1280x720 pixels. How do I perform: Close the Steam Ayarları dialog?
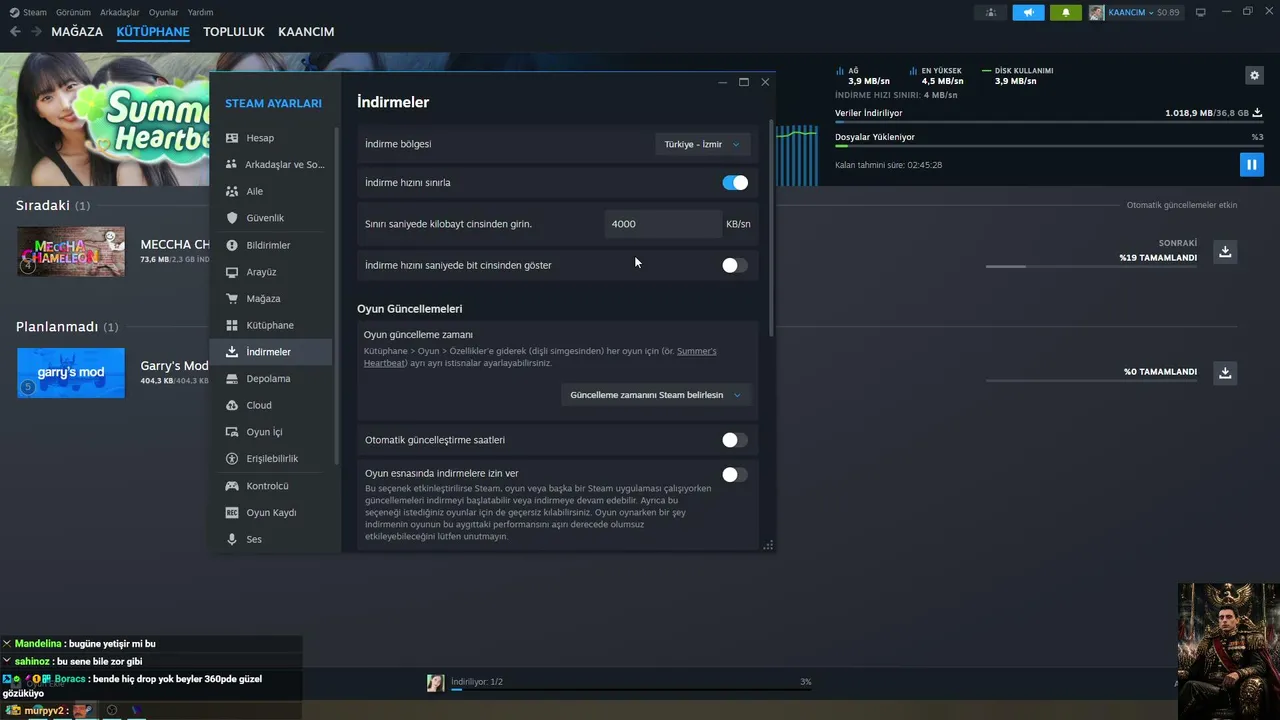click(x=765, y=82)
